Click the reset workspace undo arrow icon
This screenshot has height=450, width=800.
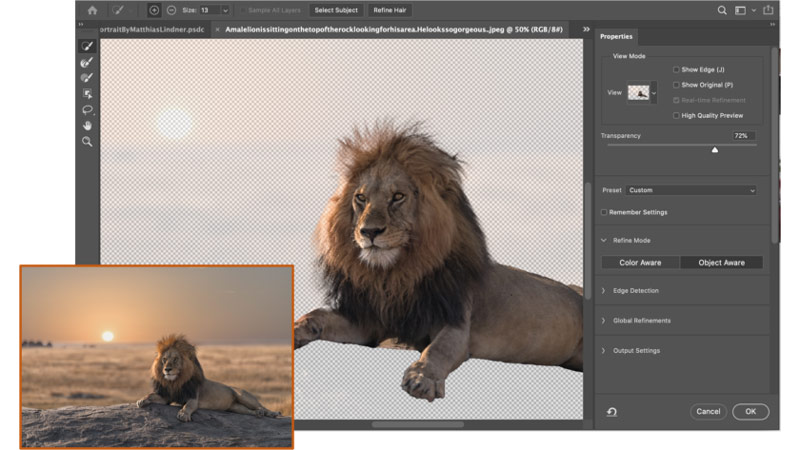coord(611,411)
